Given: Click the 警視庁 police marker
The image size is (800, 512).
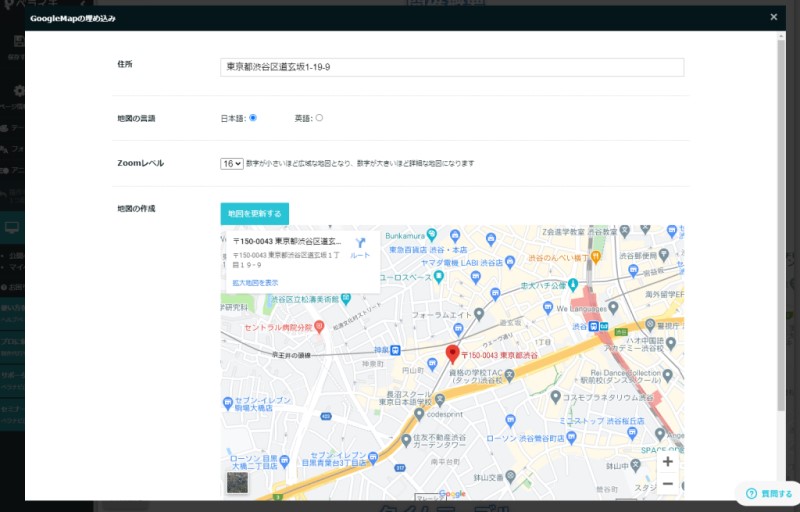Looking at the screenshot, I should click(x=650, y=324).
